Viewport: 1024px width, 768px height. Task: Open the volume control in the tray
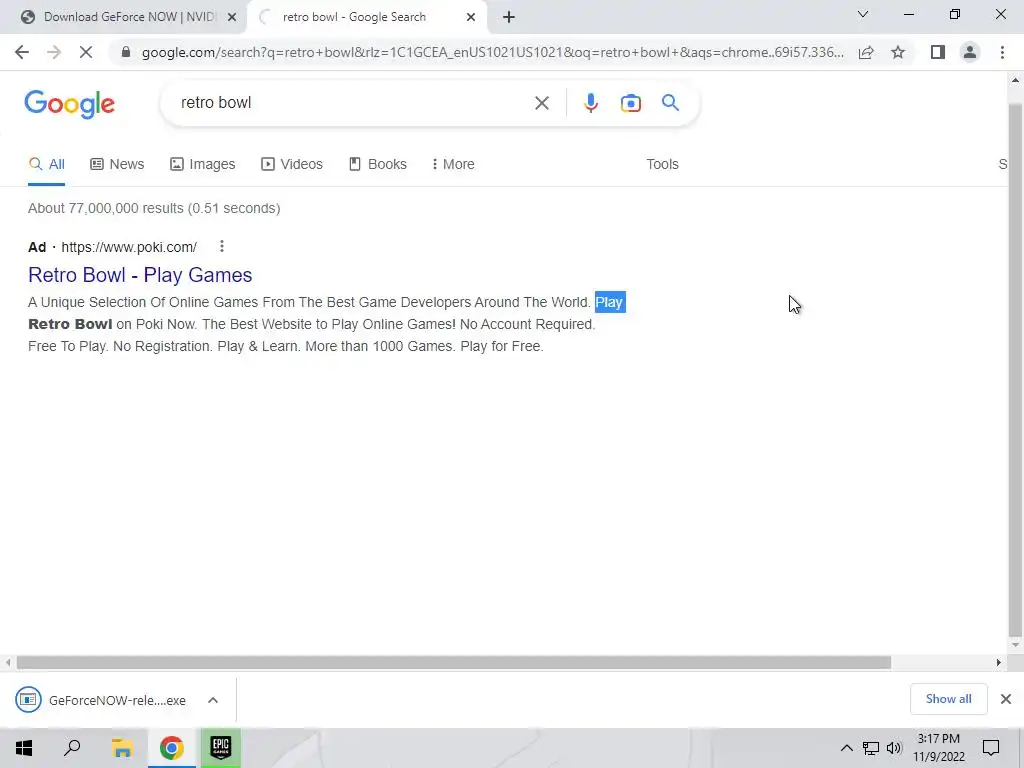(x=894, y=748)
